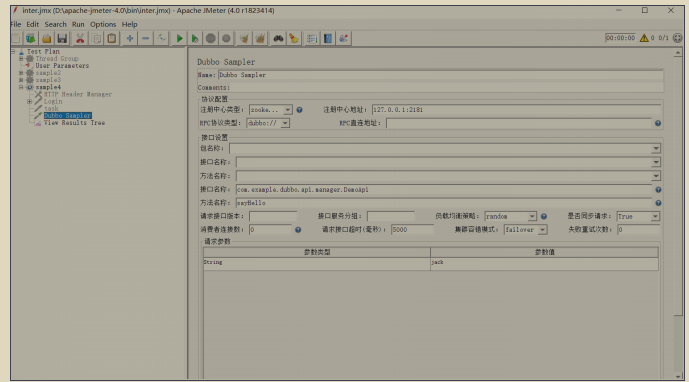
Task: Click the String parameter type cell
Action: click(316, 263)
